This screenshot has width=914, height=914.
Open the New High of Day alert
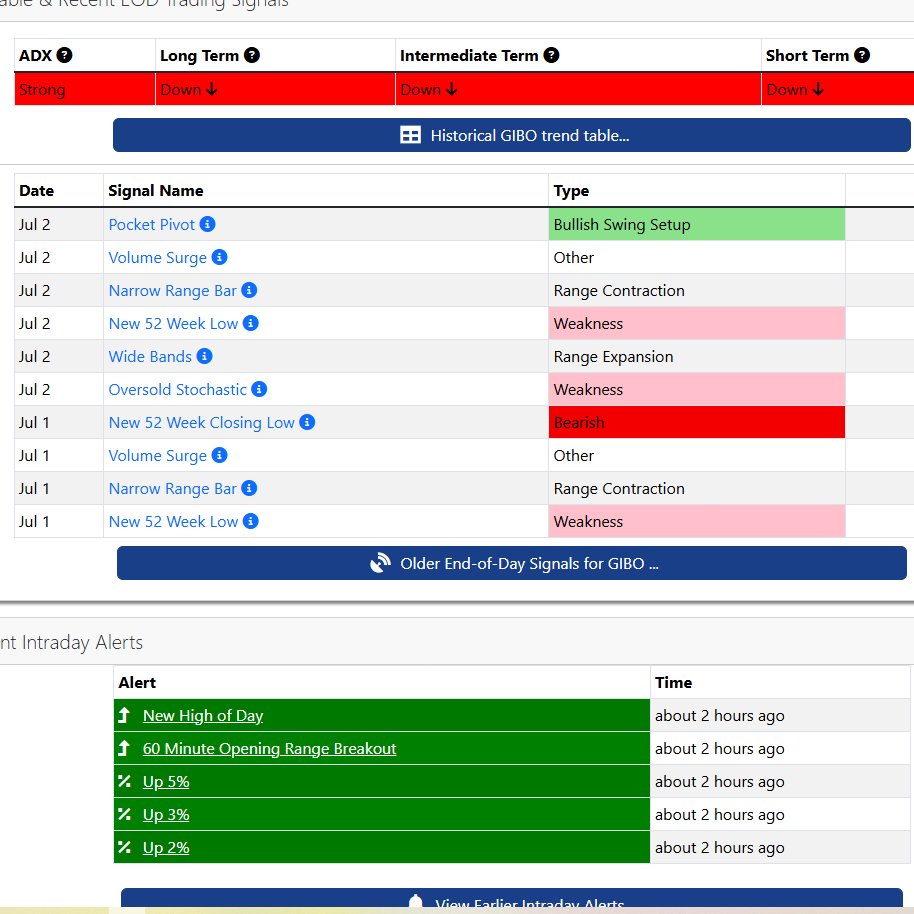click(203, 715)
